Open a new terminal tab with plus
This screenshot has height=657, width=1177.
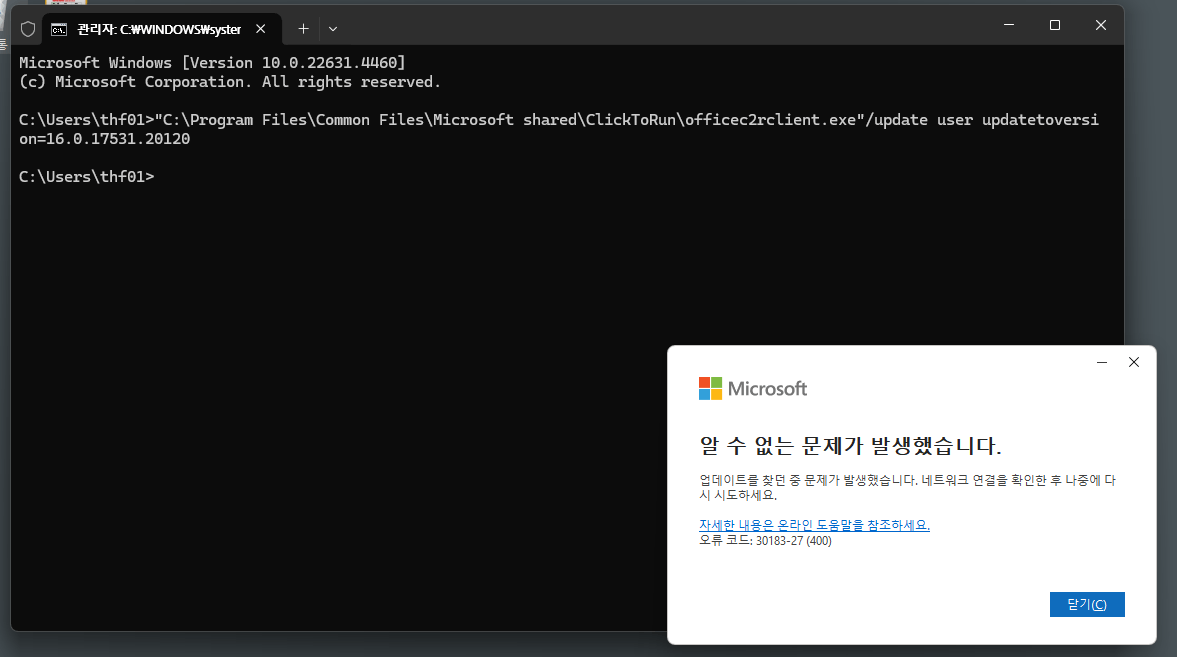click(x=303, y=29)
